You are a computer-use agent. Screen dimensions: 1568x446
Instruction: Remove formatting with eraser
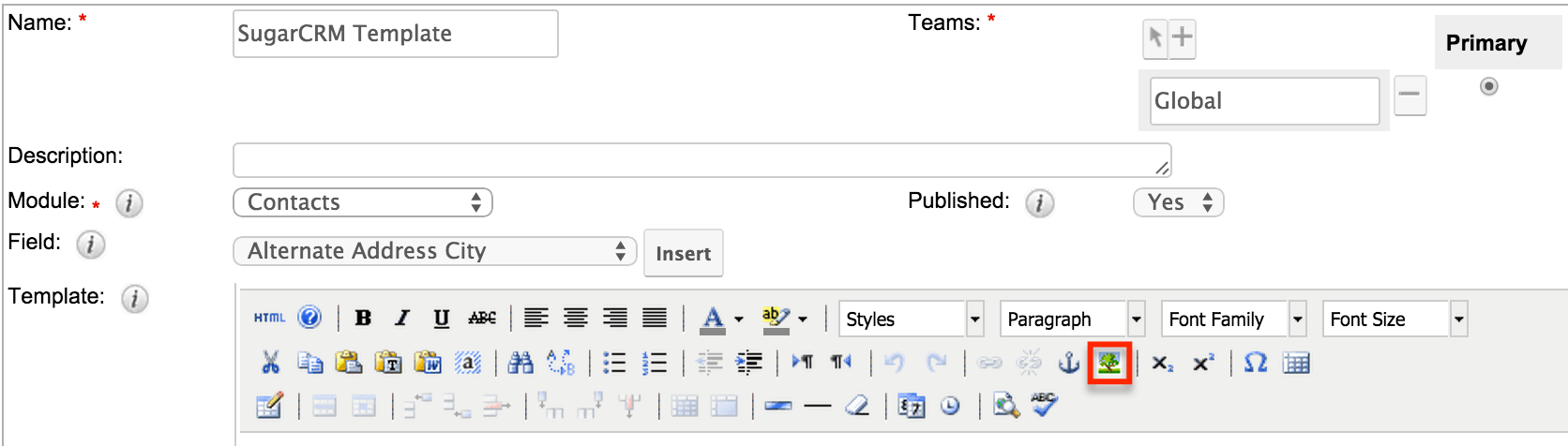click(x=857, y=406)
